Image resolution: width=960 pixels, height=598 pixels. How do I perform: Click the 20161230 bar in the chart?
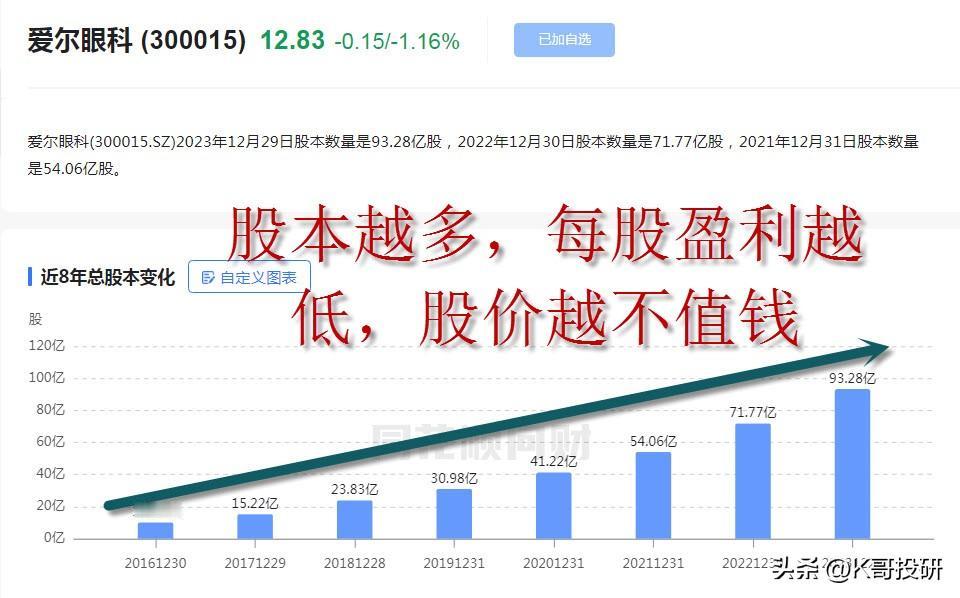[x=156, y=531]
